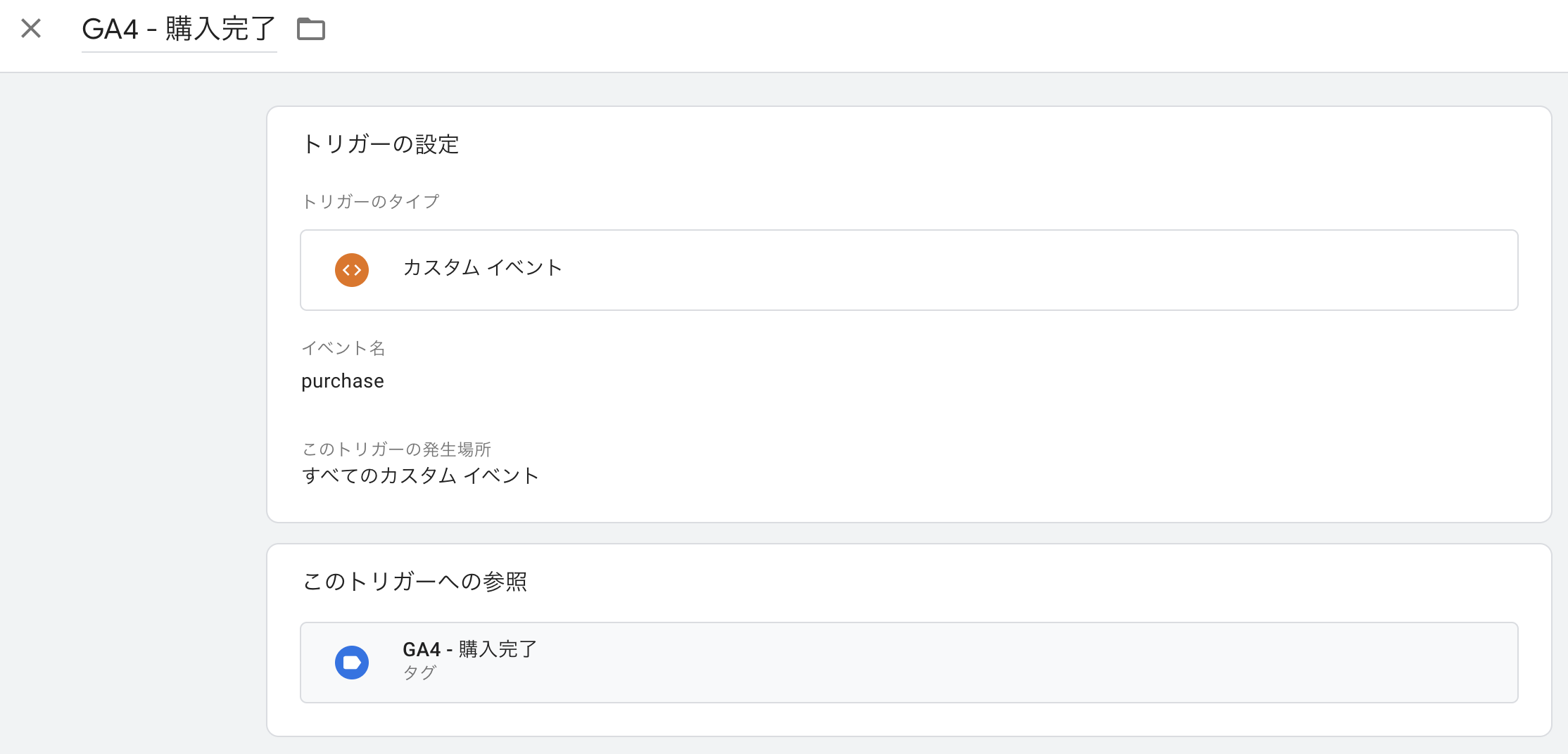1568x754 pixels.
Task: Select the すべてのカスタム イベント firing option
Action: tap(420, 476)
